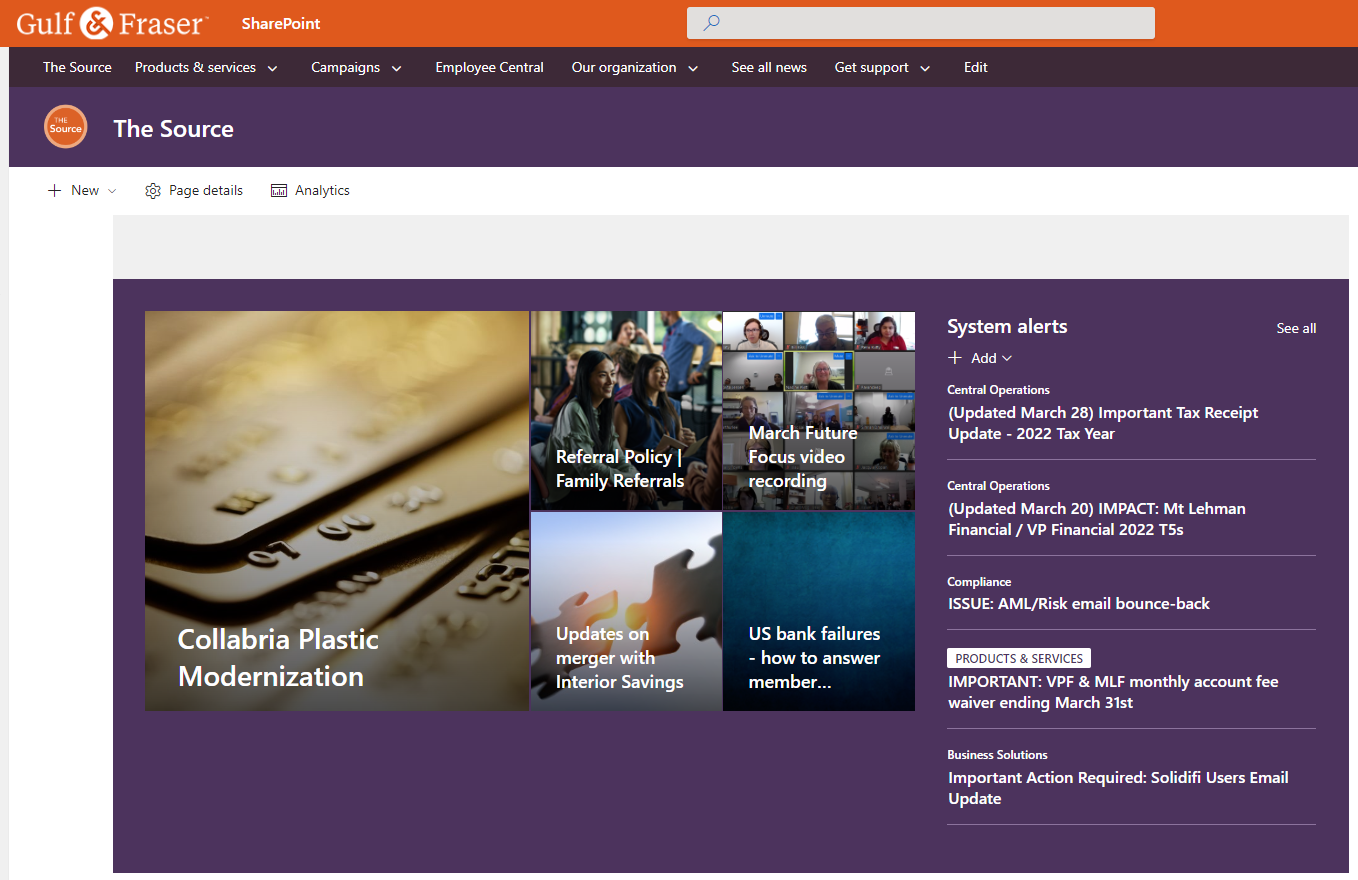Click the SharePoint link in header
Image resolution: width=1358 pixels, height=880 pixels.
point(281,23)
